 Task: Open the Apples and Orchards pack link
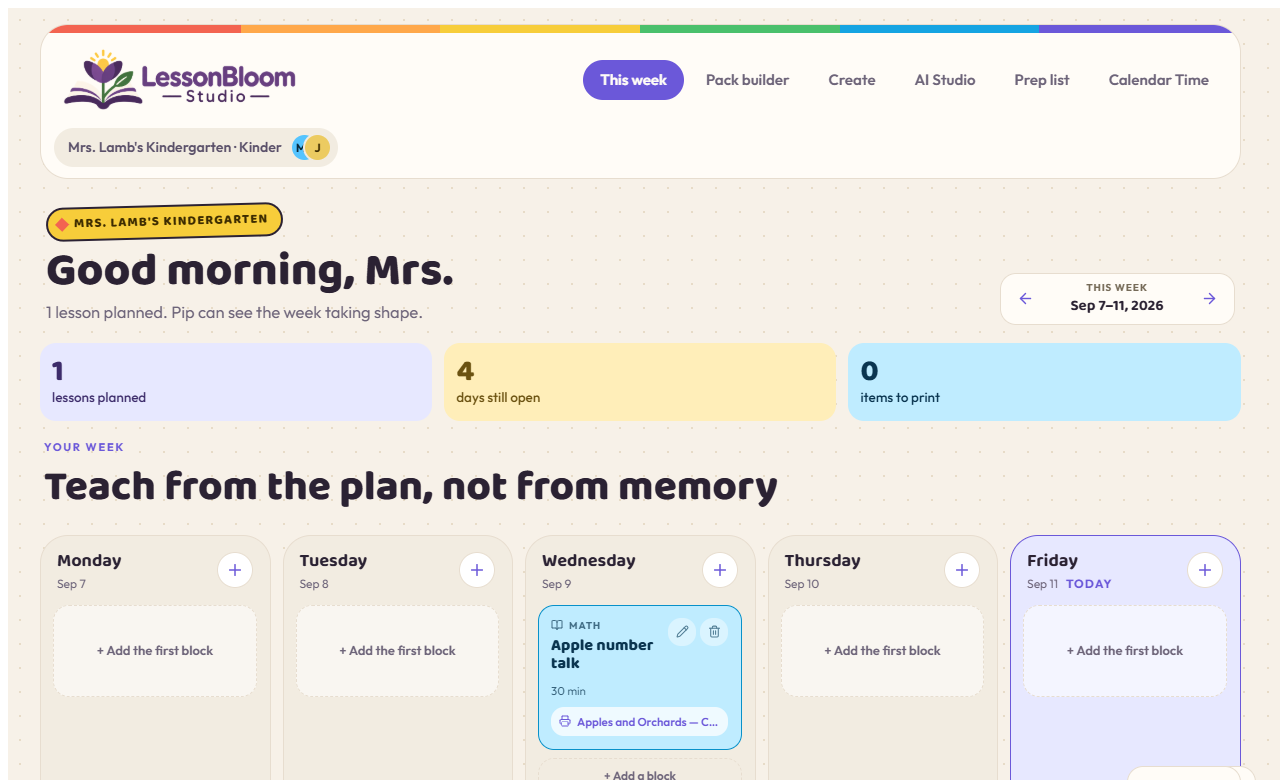tap(639, 722)
